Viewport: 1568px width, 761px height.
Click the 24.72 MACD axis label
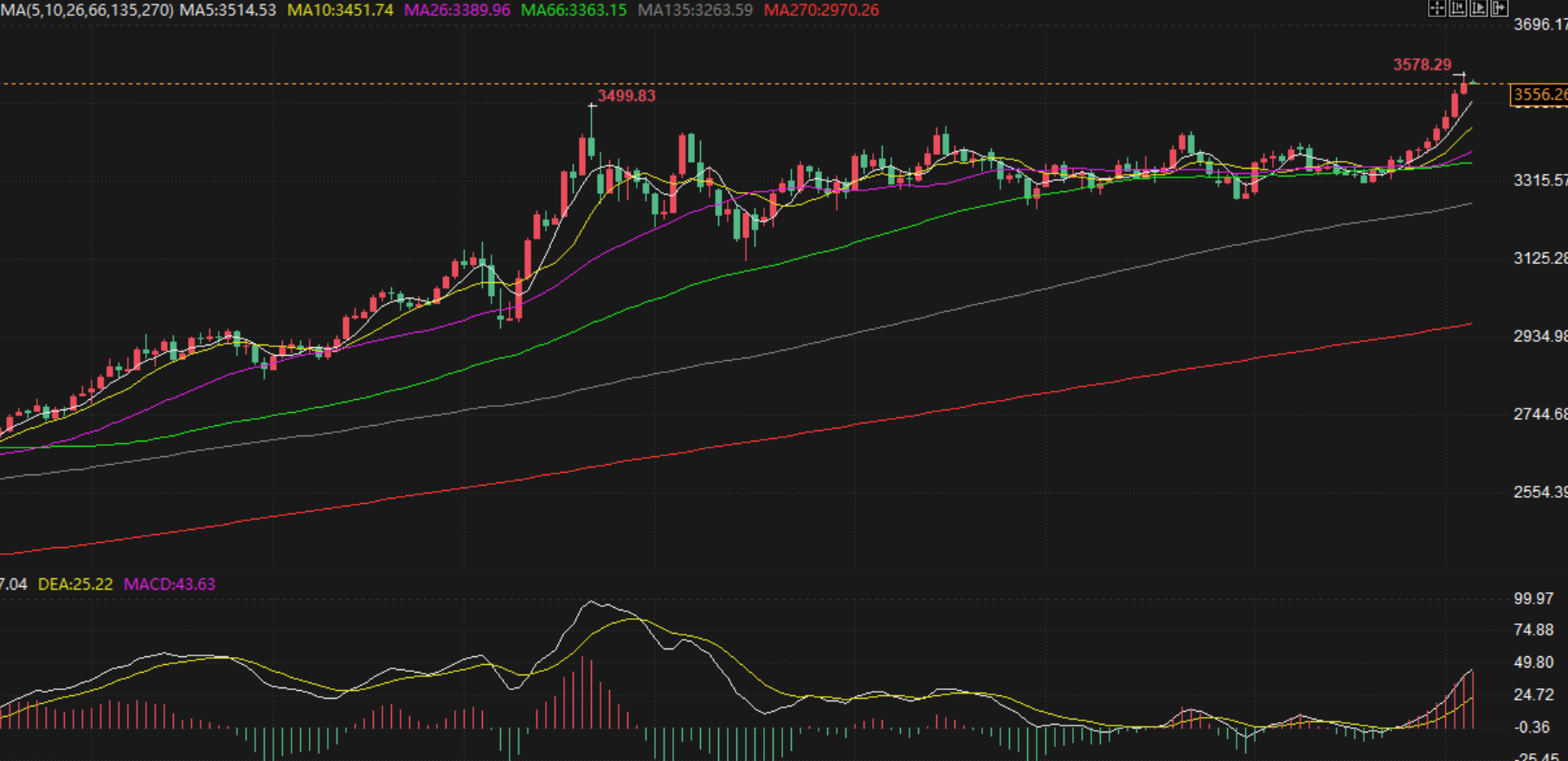click(x=1533, y=695)
